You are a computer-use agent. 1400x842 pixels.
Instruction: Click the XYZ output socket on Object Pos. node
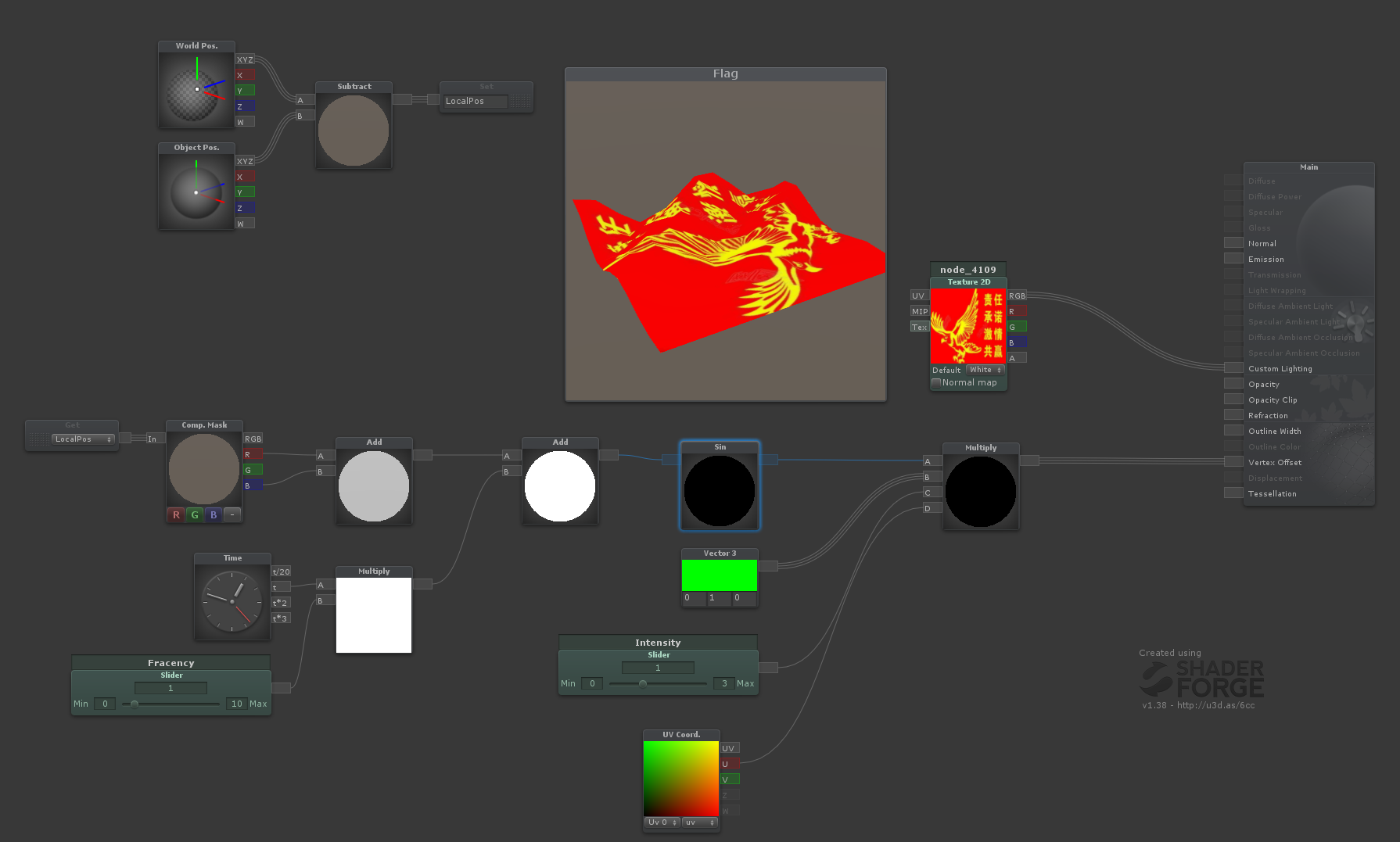[245, 161]
